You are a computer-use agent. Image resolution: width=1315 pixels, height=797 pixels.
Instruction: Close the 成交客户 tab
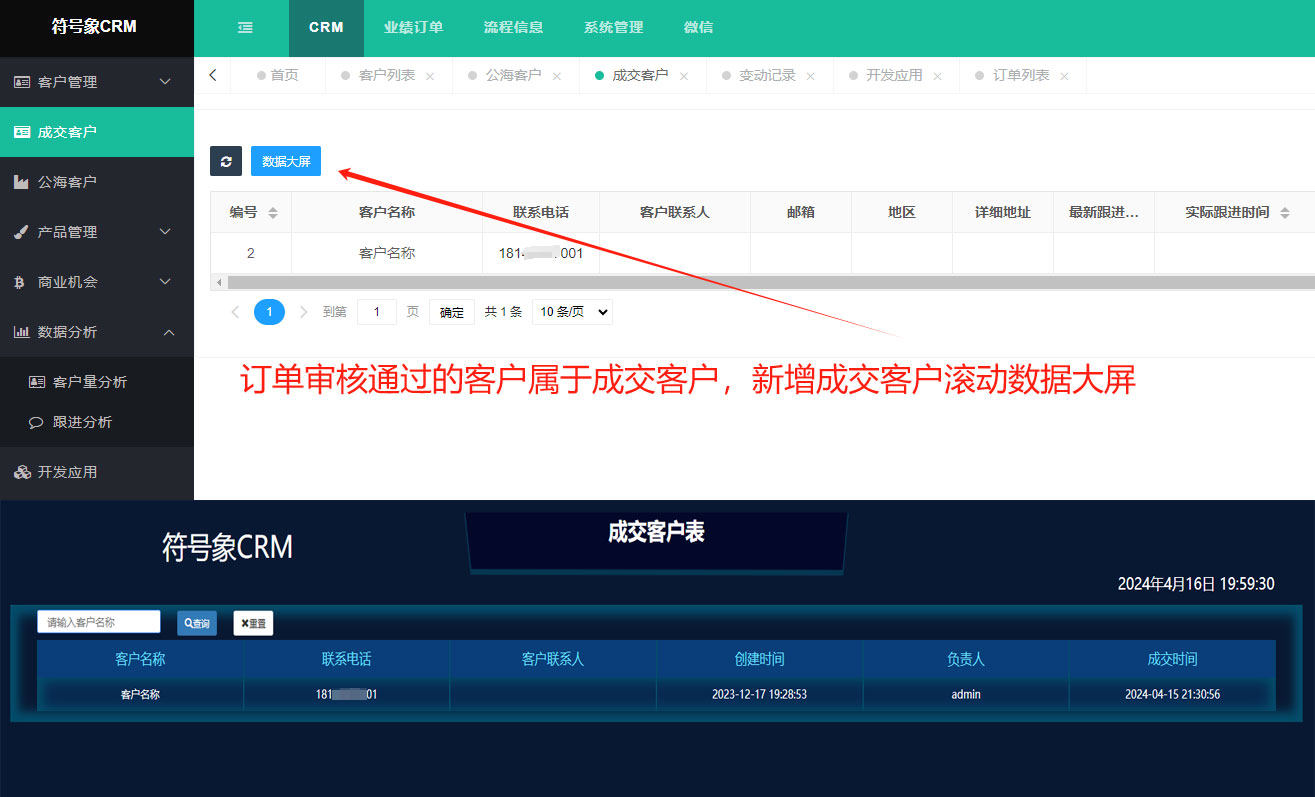(x=684, y=76)
